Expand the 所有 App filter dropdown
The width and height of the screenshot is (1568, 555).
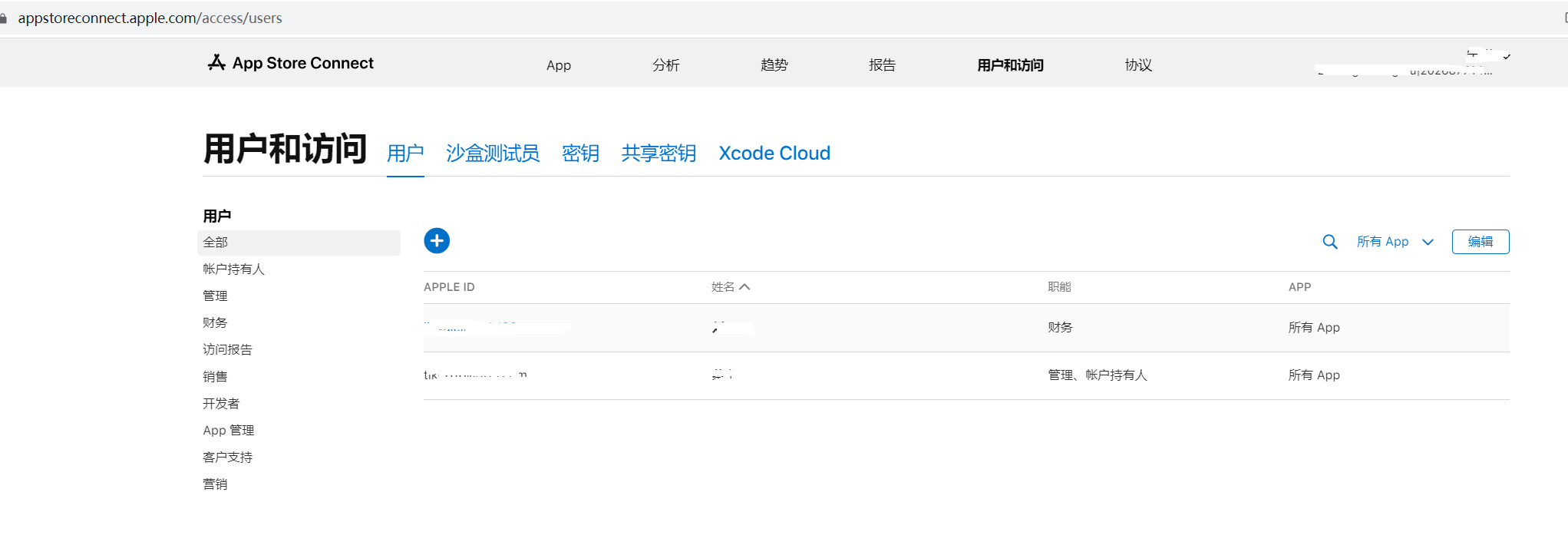coord(1395,242)
